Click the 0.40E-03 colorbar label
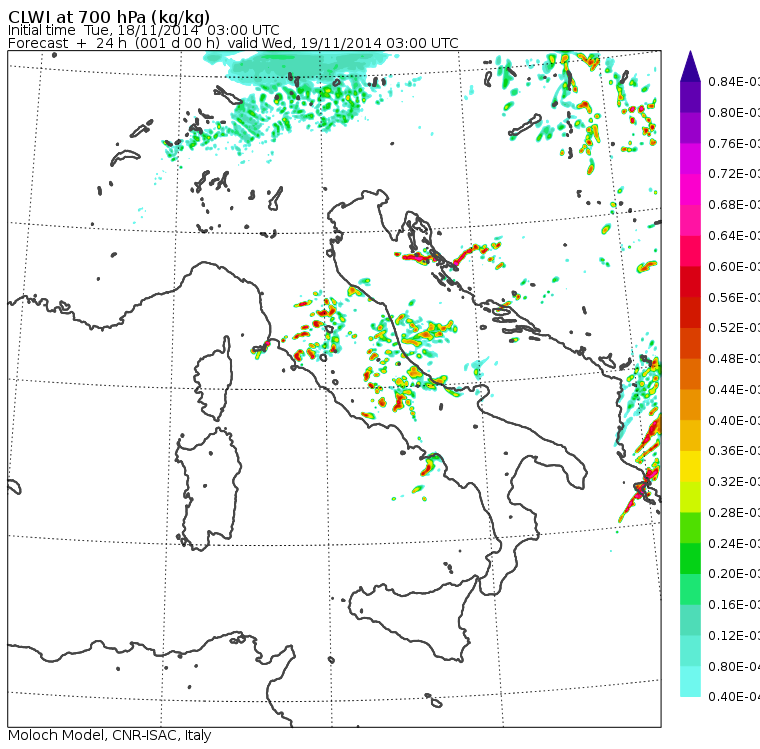This screenshot has height=749, width=760. [734, 420]
